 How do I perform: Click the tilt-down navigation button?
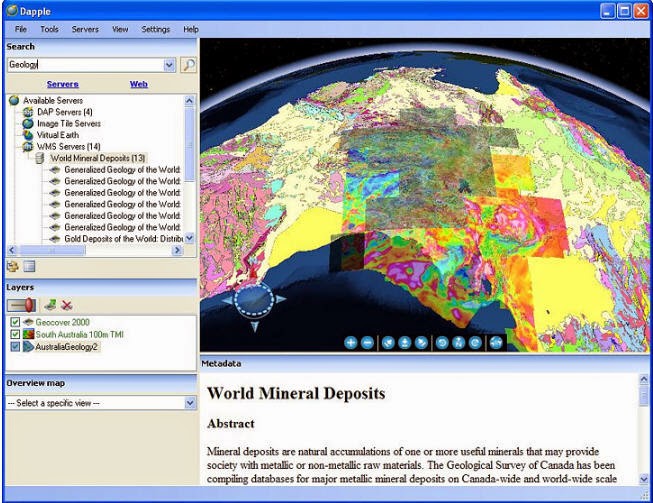coord(421,343)
